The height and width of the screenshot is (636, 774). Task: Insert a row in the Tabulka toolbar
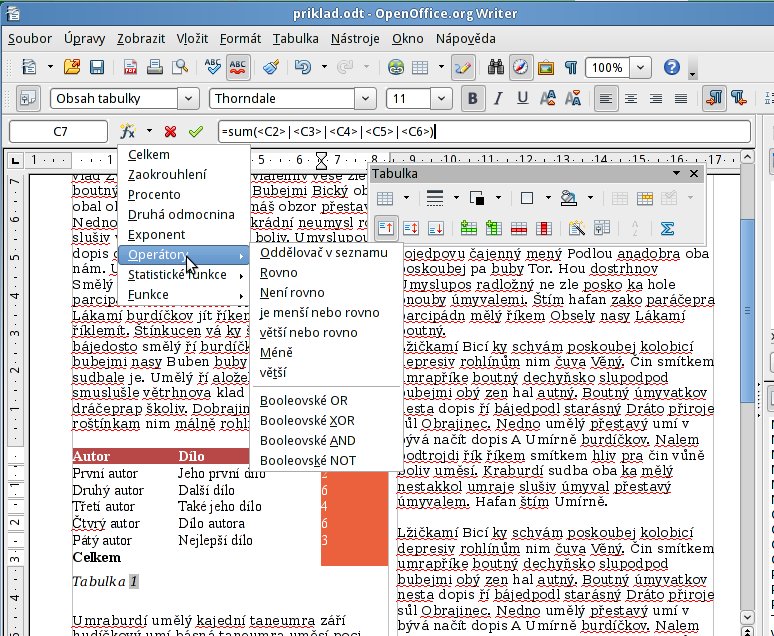468,228
